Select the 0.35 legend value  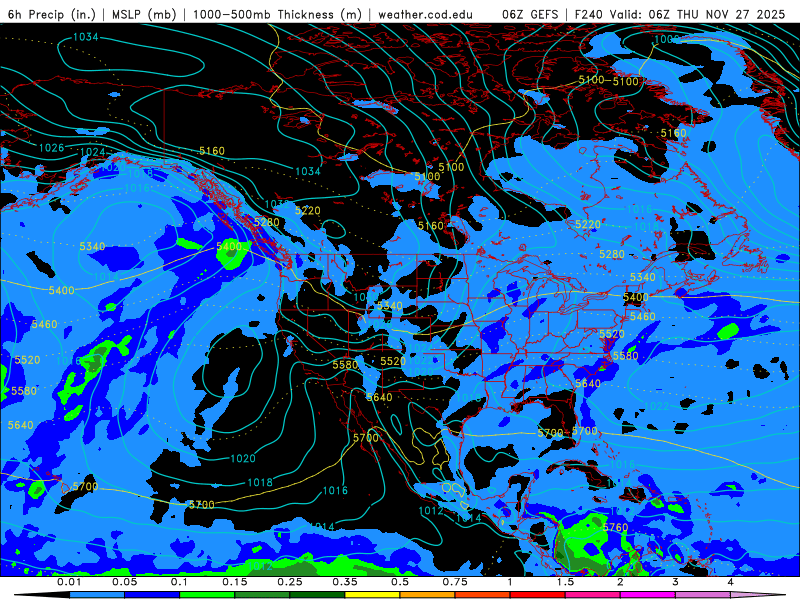click(345, 582)
